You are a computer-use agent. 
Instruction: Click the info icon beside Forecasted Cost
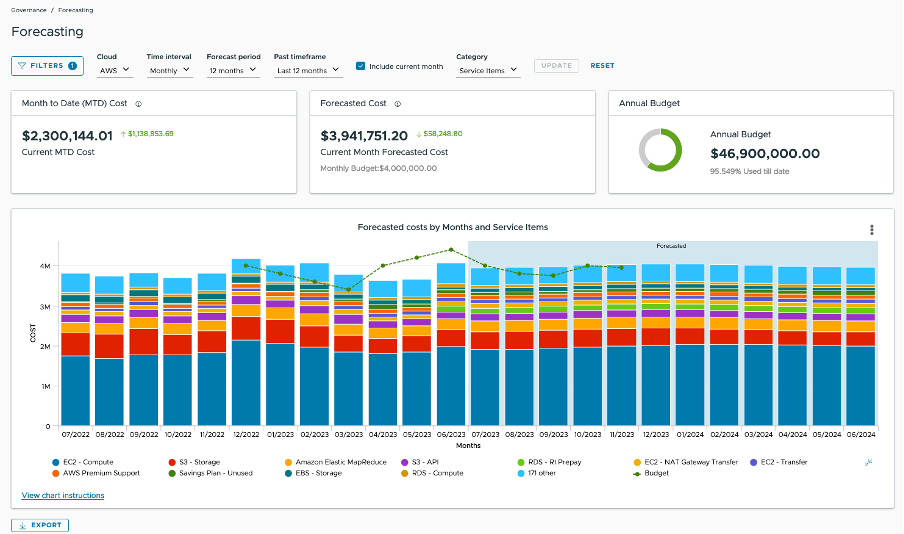(x=397, y=103)
